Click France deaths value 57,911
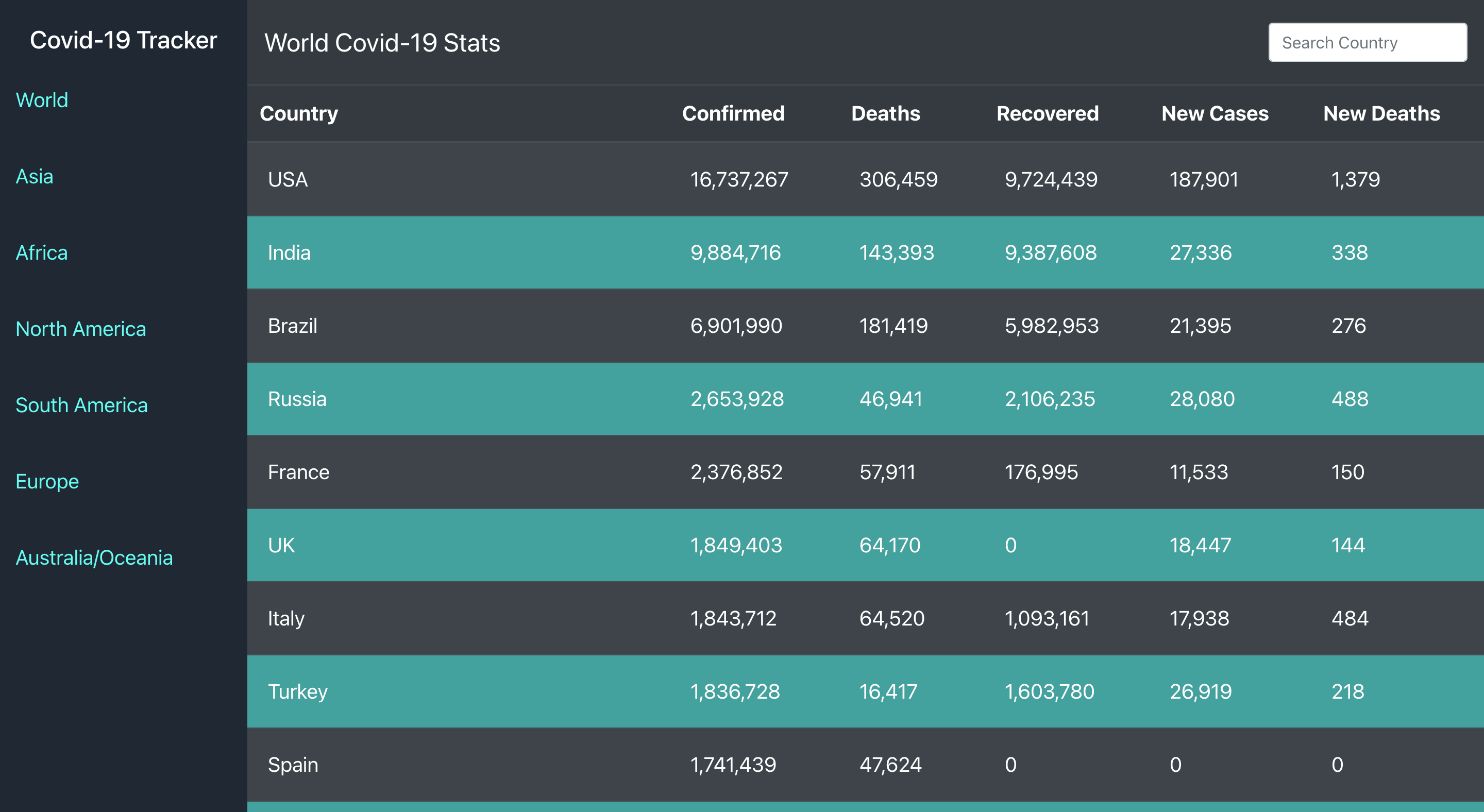Image resolution: width=1484 pixels, height=812 pixels. pos(887,472)
